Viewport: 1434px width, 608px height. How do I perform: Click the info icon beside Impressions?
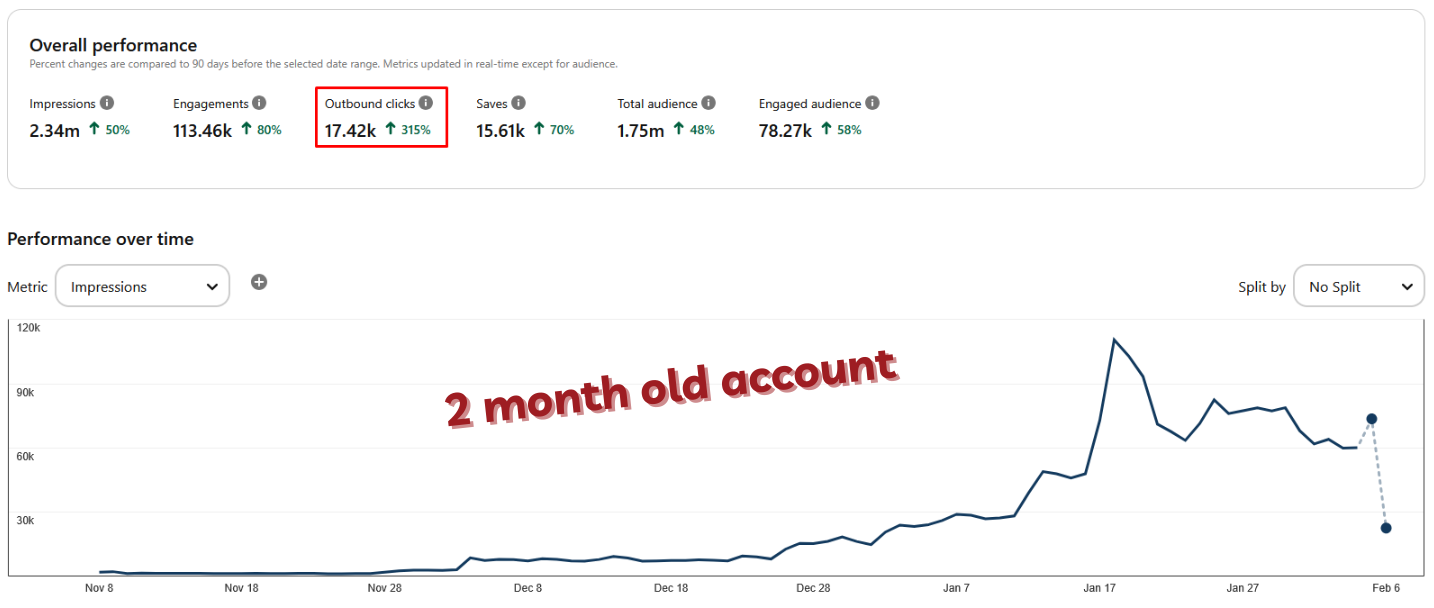[x=107, y=103]
